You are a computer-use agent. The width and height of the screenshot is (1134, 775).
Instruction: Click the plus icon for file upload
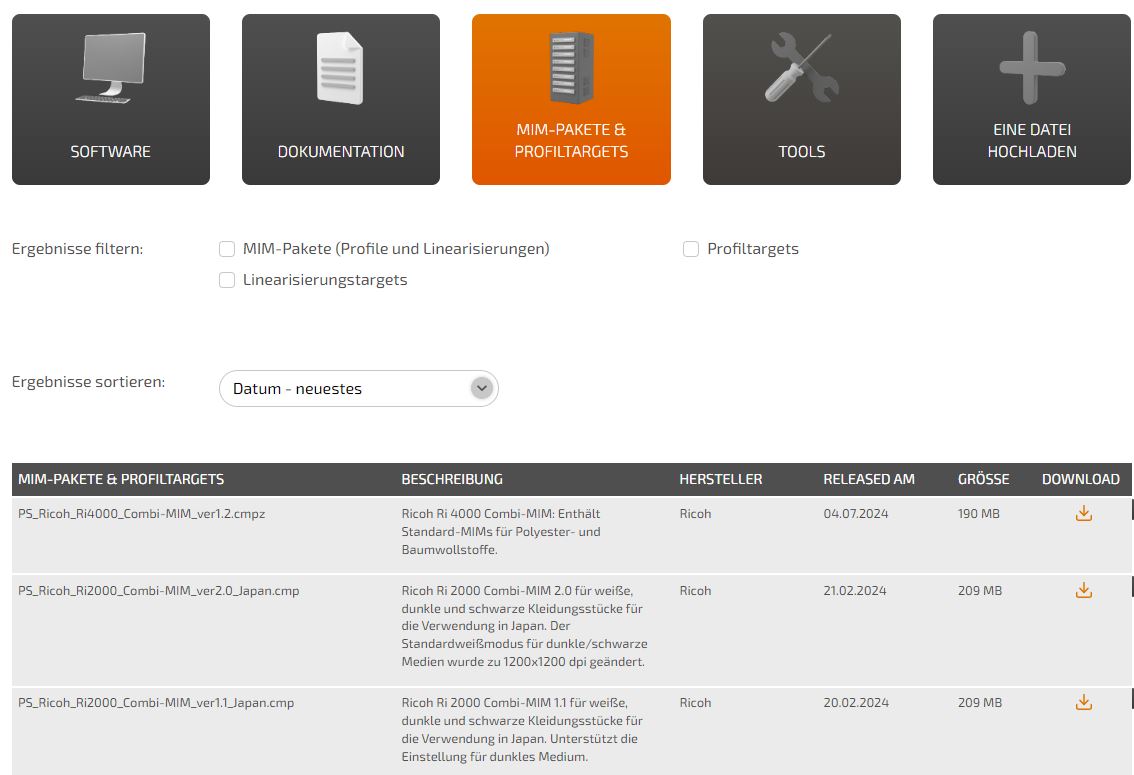coord(1032,68)
